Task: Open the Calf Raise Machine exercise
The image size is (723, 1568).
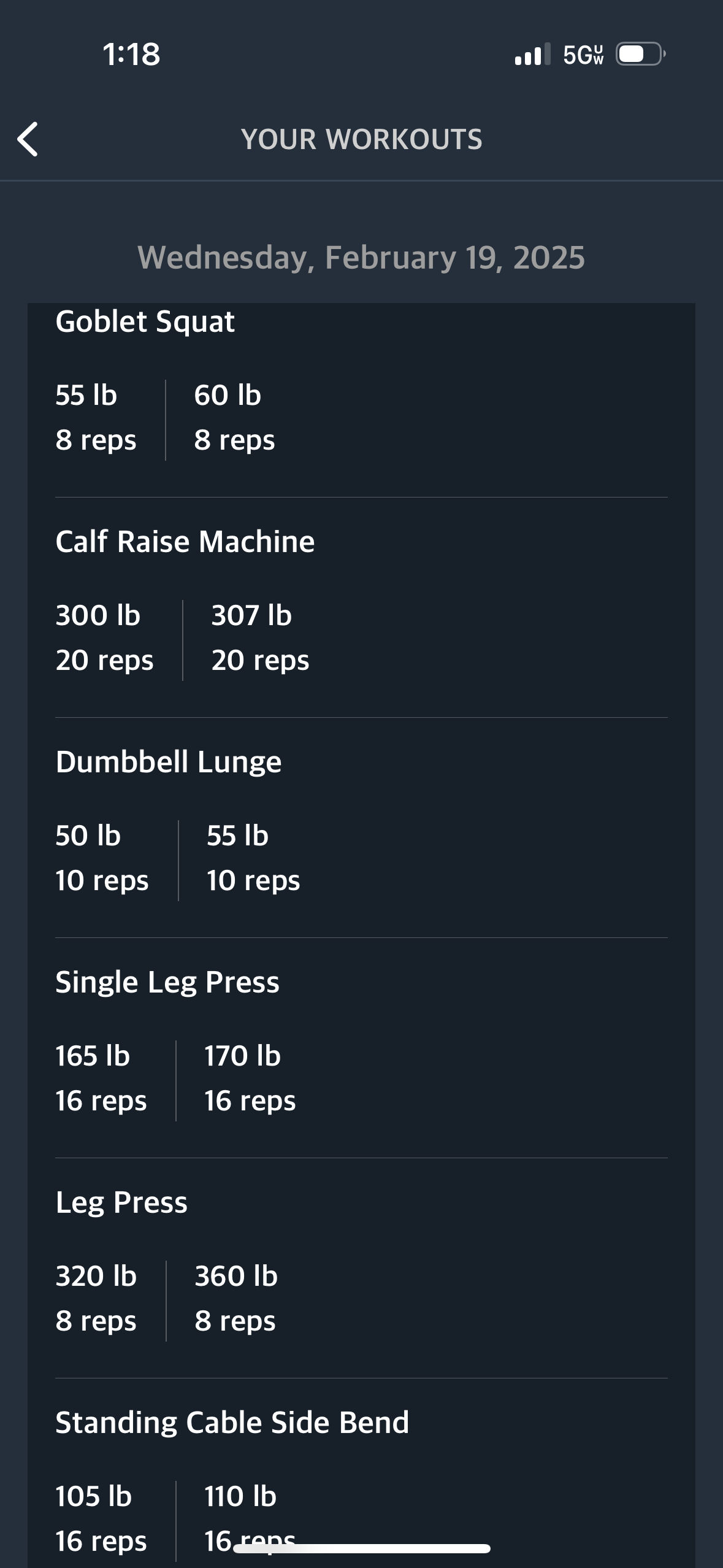Action: pyautogui.click(x=185, y=542)
